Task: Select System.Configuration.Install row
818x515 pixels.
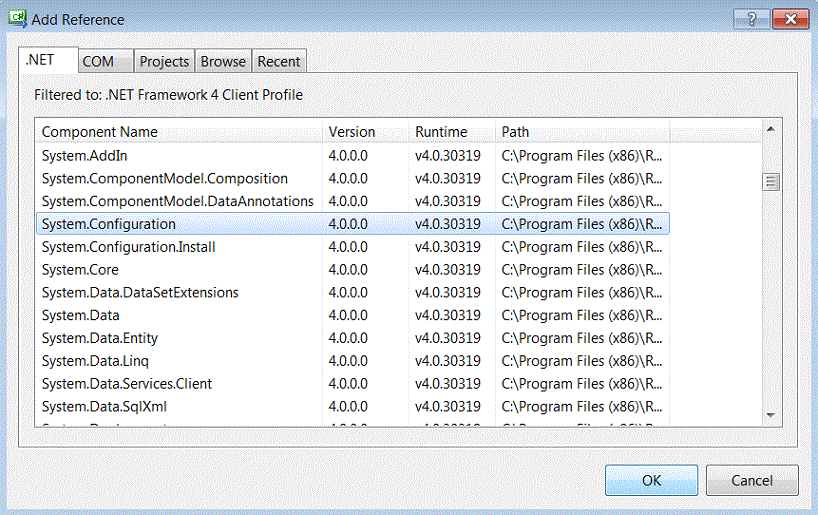Action: pyautogui.click(x=353, y=247)
